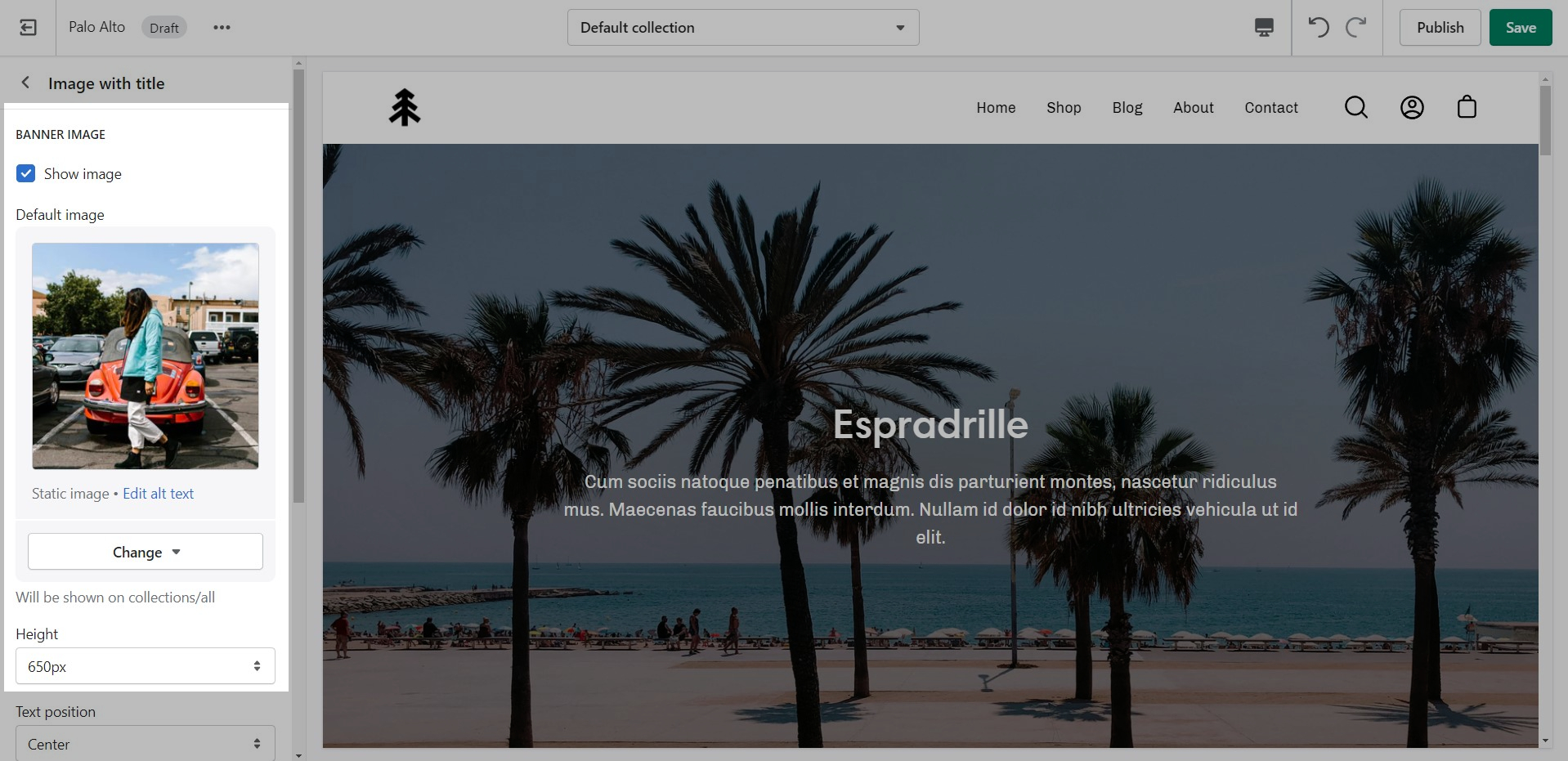Screen dimensions: 1568x761
Task: Open the account profile icon
Action: click(1412, 108)
